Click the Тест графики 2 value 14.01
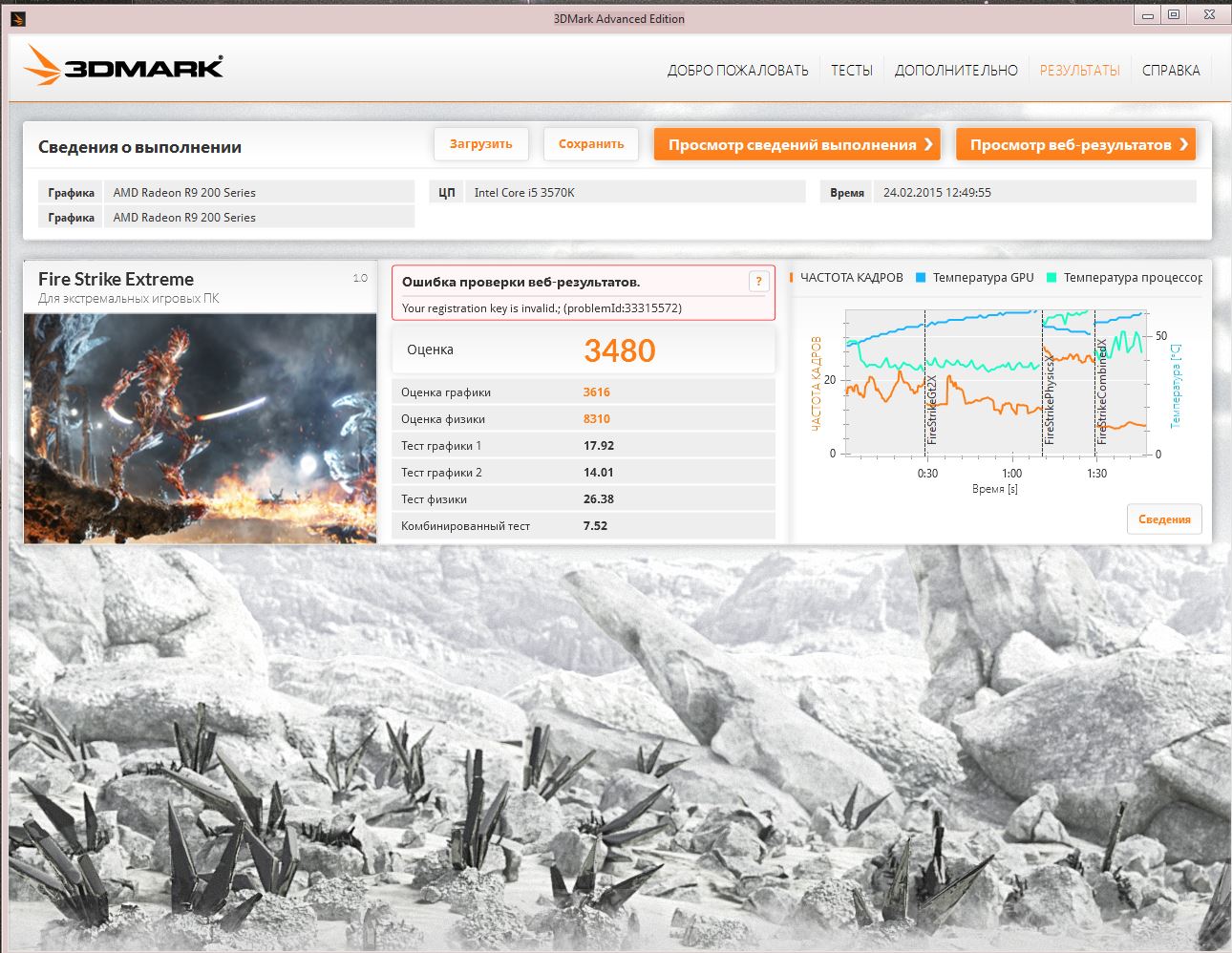 [599, 473]
